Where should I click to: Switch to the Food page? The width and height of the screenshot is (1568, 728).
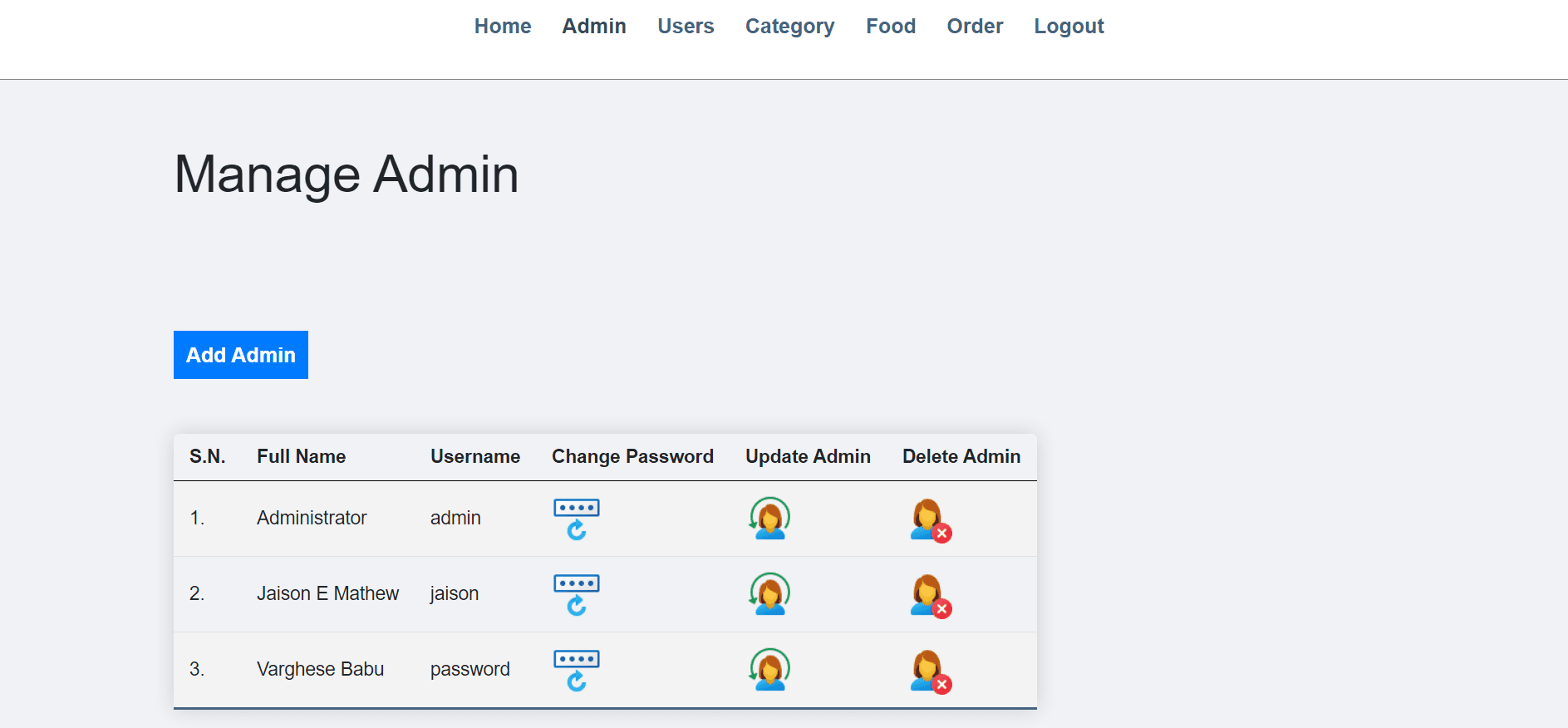point(891,27)
